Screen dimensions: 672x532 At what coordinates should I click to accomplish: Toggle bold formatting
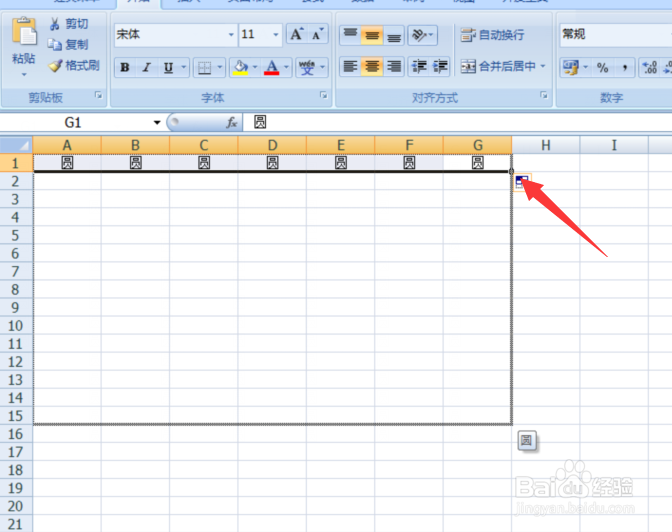(125, 67)
